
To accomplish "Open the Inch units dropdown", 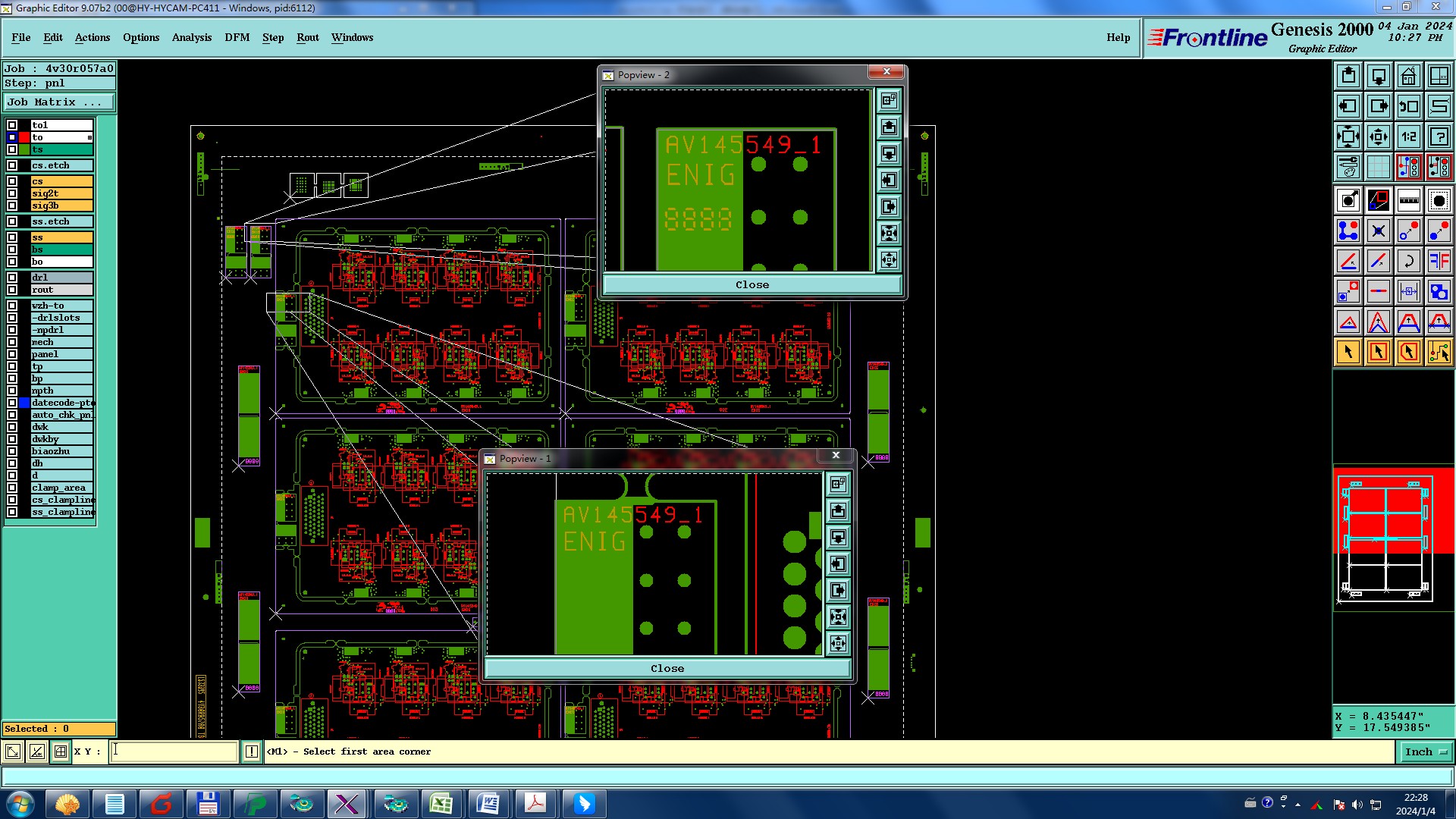I will coord(1425,752).
